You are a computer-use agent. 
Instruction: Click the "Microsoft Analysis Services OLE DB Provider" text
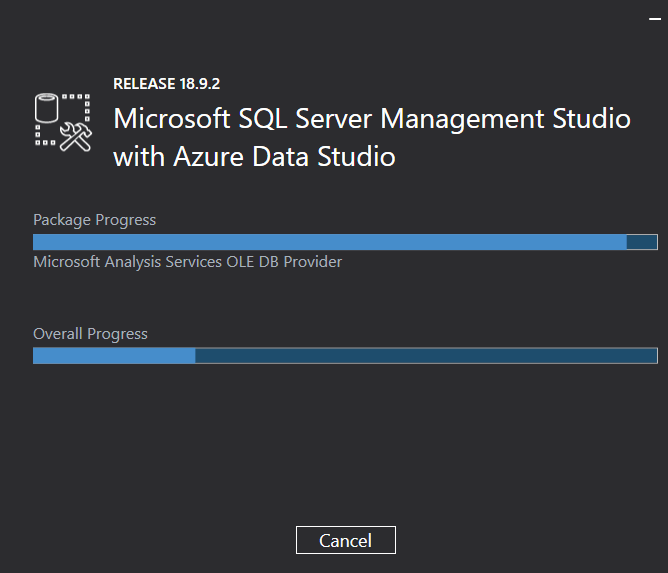pyautogui.click(x=188, y=262)
